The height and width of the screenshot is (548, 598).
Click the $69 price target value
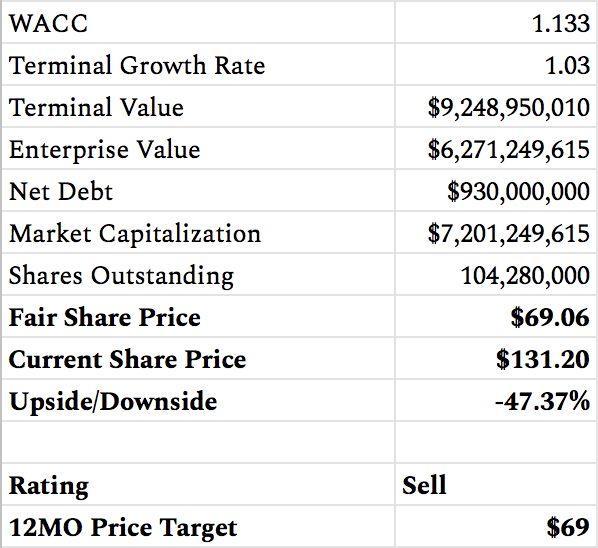pos(568,528)
